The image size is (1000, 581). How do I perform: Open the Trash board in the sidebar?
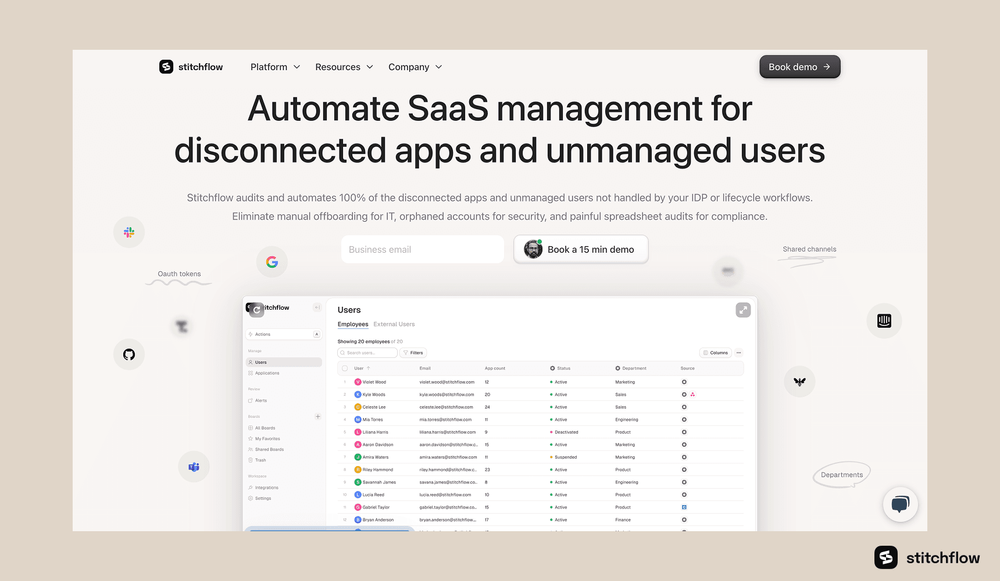coord(260,459)
